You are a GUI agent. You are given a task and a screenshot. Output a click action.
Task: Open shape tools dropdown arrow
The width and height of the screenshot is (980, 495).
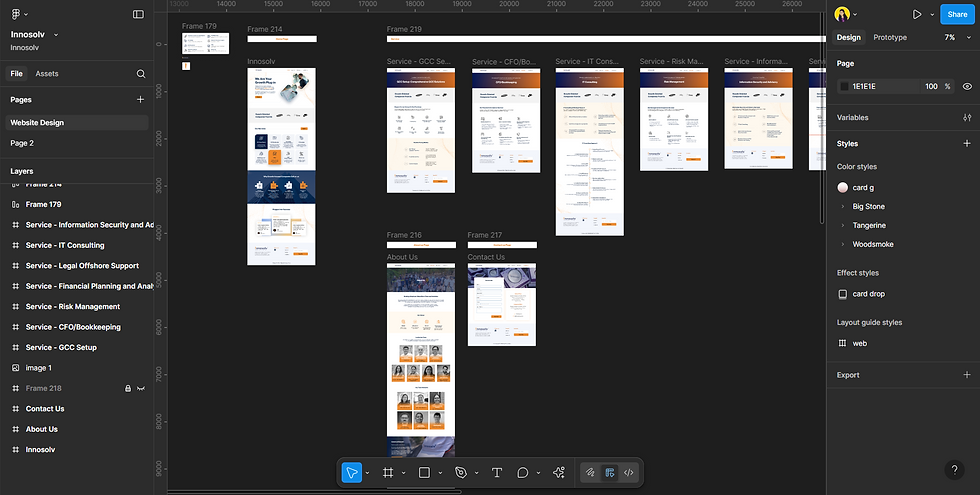440,472
